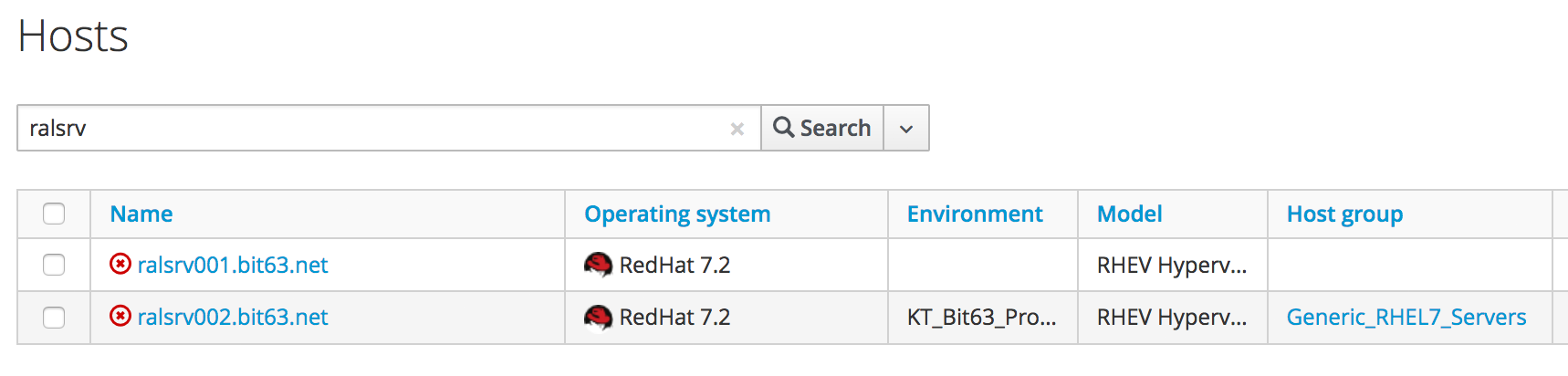Sort hosts by Operating system column
This screenshot has width=1568, height=376.
click(677, 214)
